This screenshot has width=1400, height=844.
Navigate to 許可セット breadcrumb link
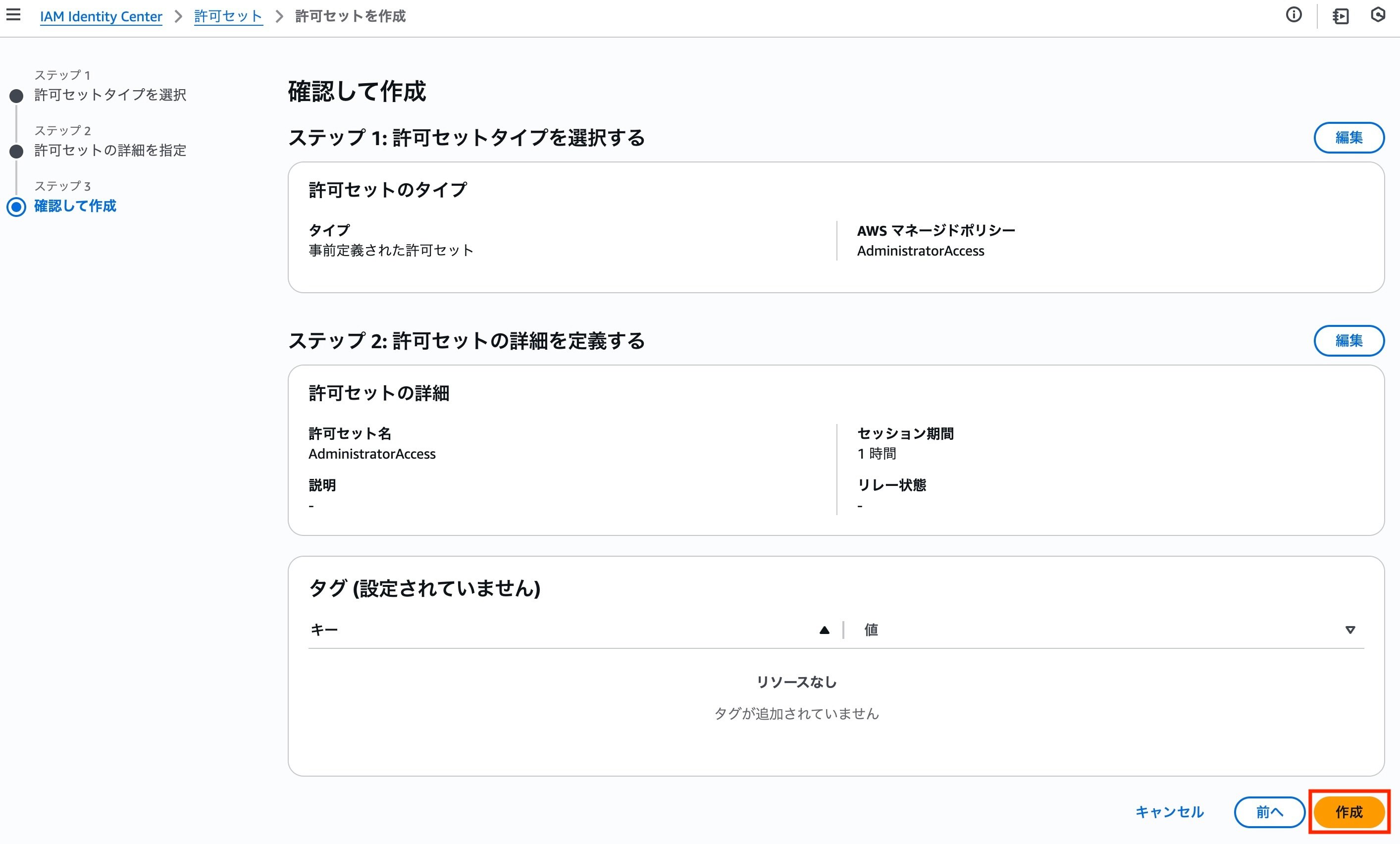(x=228, y=16)
